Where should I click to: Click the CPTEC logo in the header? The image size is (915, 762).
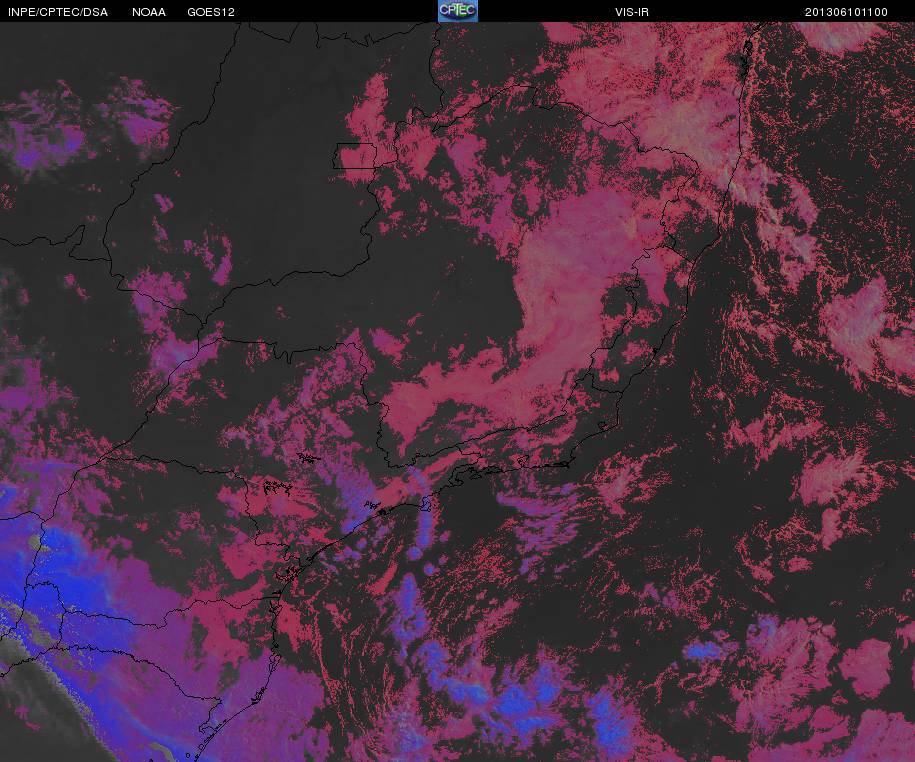[458, 11]
